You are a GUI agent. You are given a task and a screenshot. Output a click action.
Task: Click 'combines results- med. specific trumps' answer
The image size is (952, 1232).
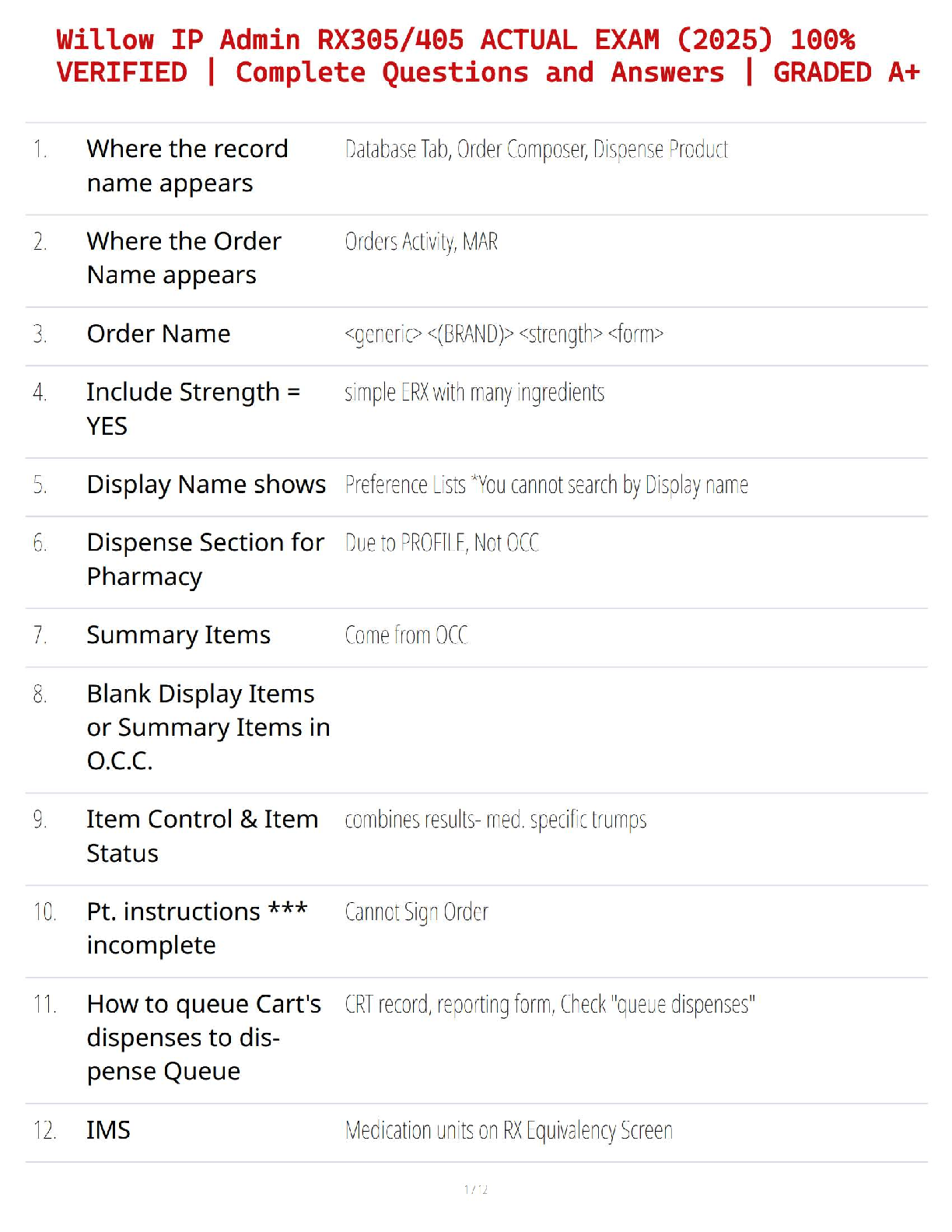(495, 820)
